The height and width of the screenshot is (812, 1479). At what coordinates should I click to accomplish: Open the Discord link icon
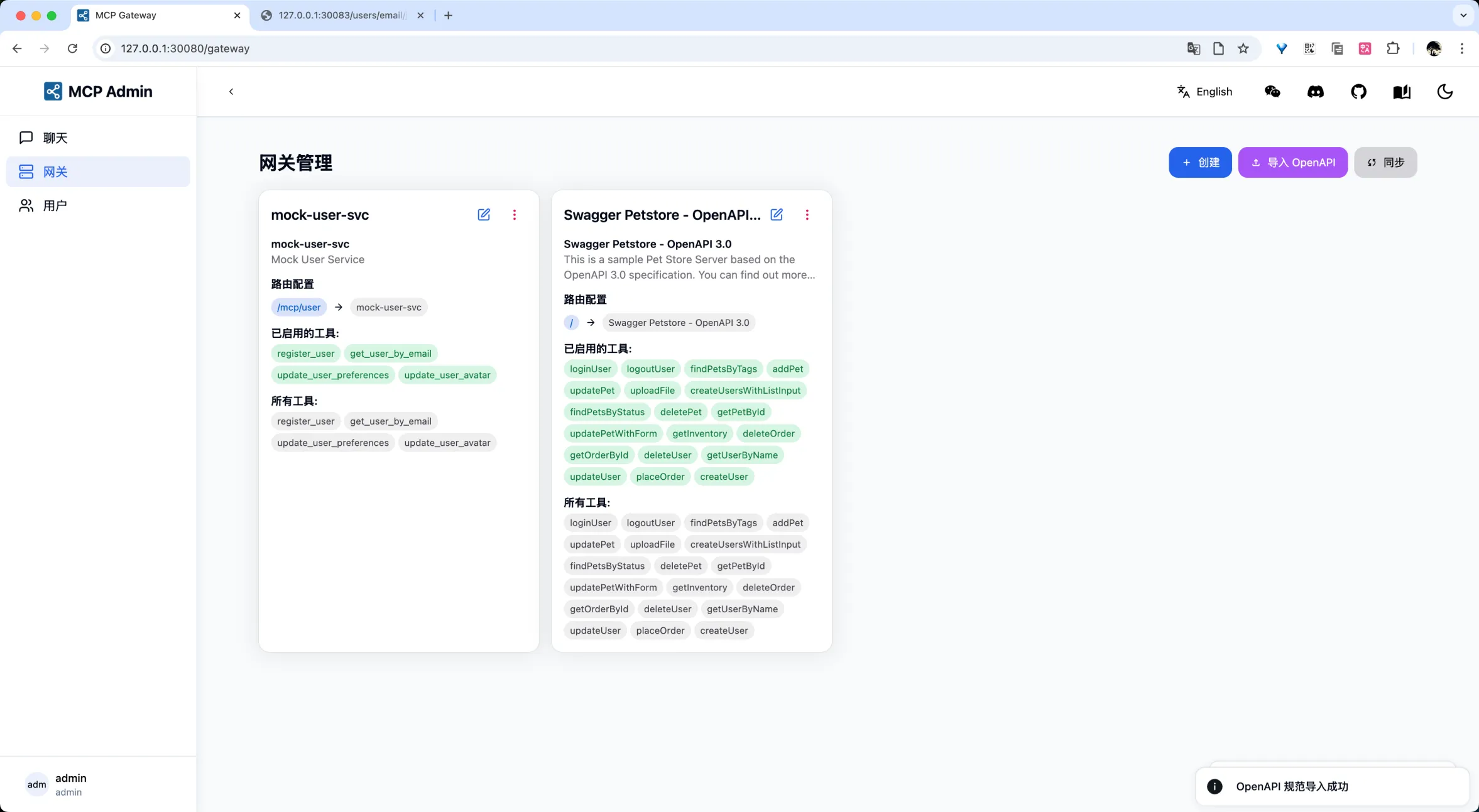(1316, 92)
